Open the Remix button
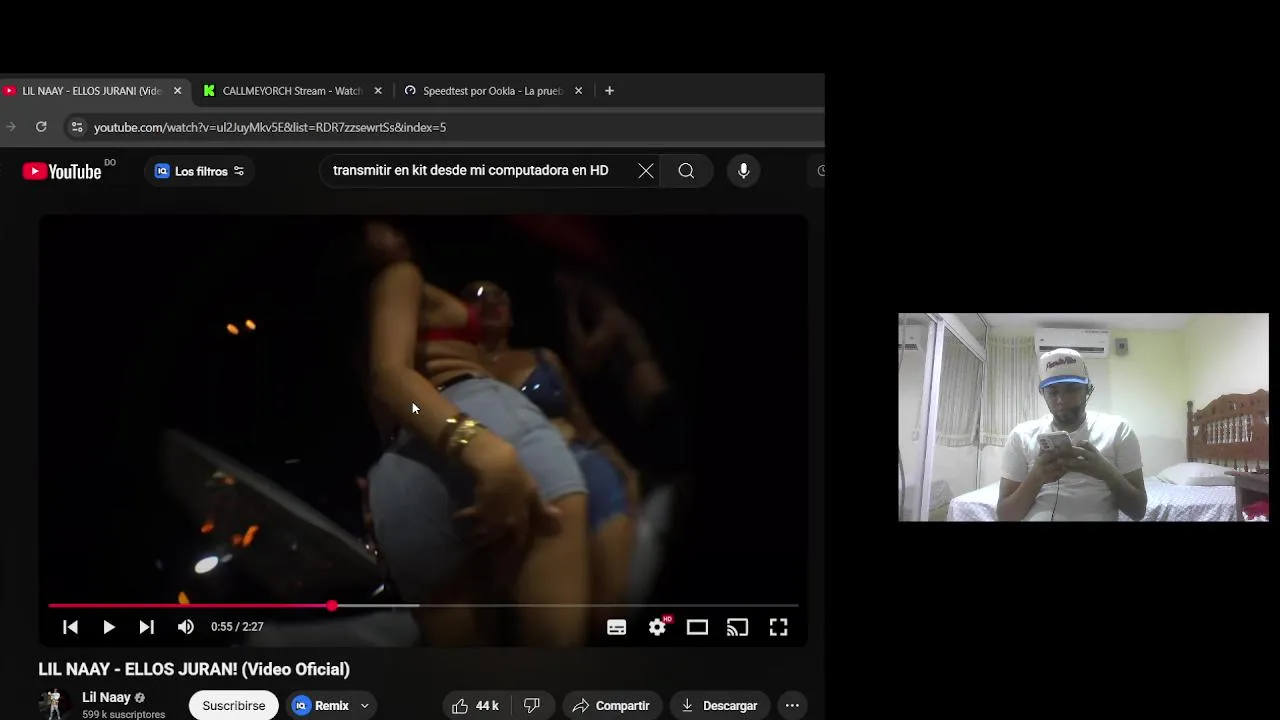This screenshot has height=720, width=1280. pyautogui.click(x=321, y=706)
